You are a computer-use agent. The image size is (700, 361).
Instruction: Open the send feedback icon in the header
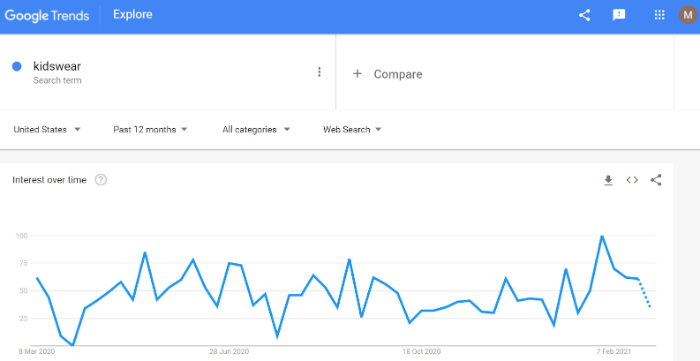pos(619,15)
